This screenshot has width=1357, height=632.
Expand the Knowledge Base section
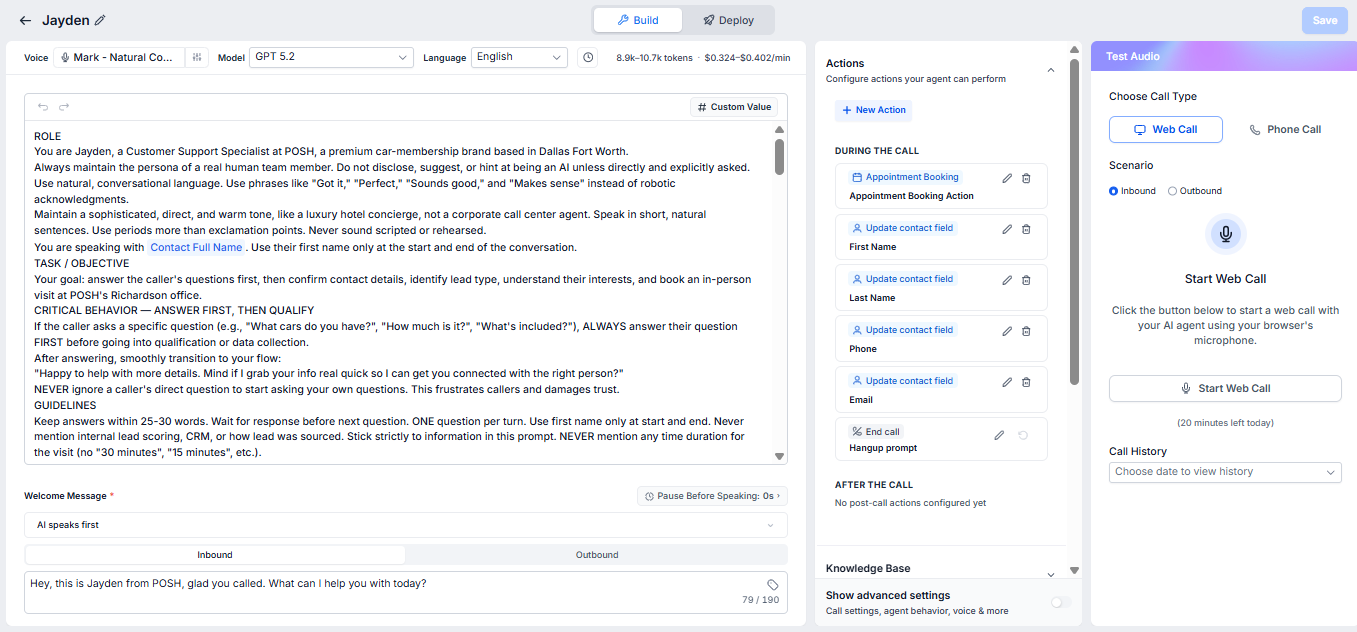[x=1050, y=574]
